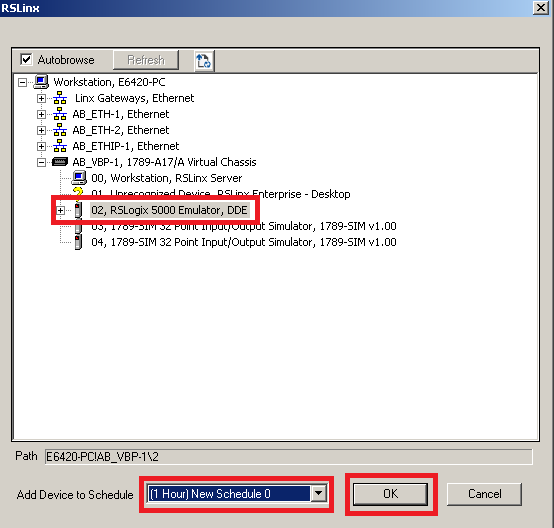Image resolution: width=554 pixels, height=528 pixels.
Task: Select the 01 Unrecognized Device RSLinx Enterprise item
Action: click(220, 194)
